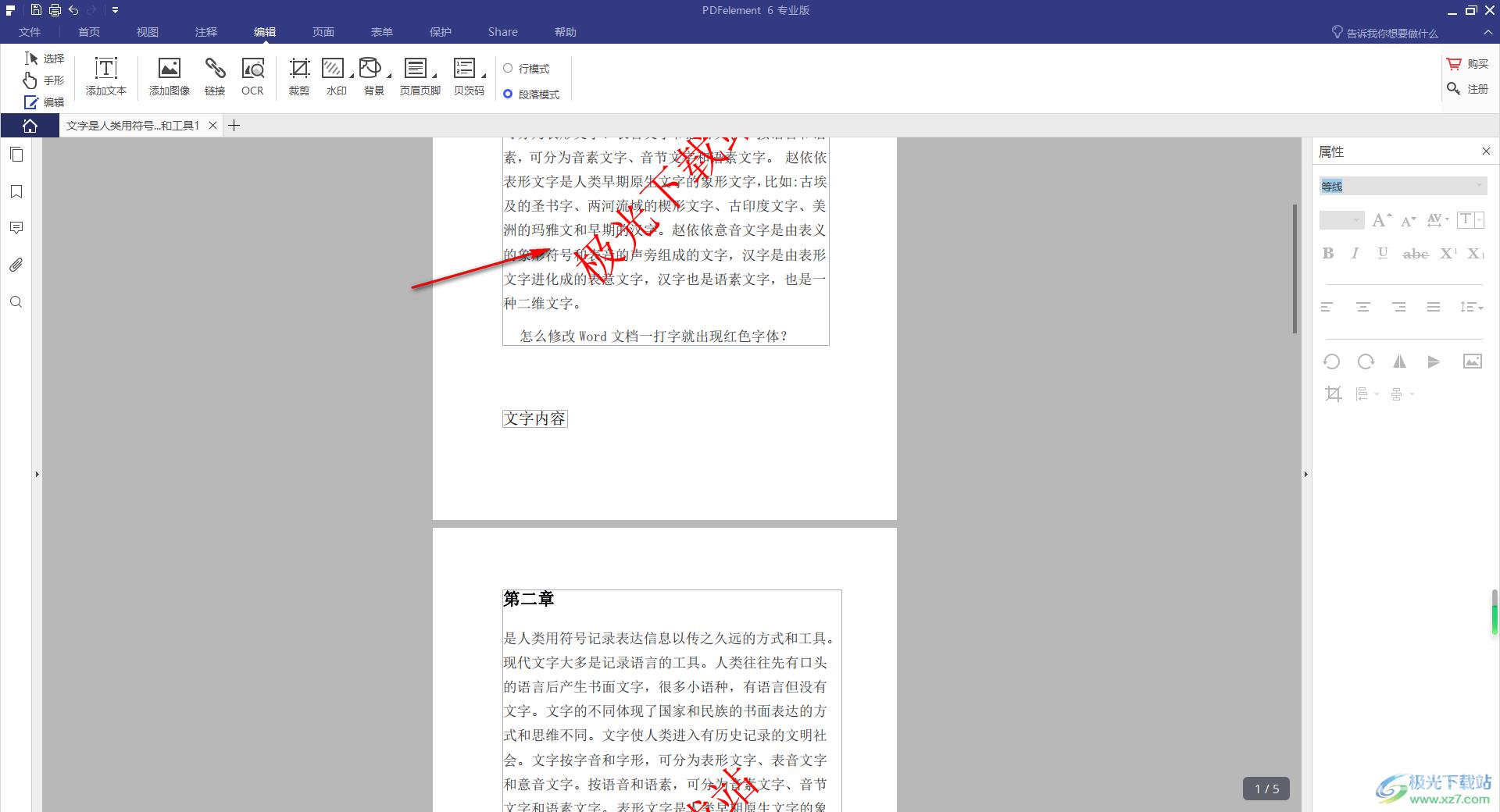Click rotate counterclockwise icon in properties

tap(1331, 361)
